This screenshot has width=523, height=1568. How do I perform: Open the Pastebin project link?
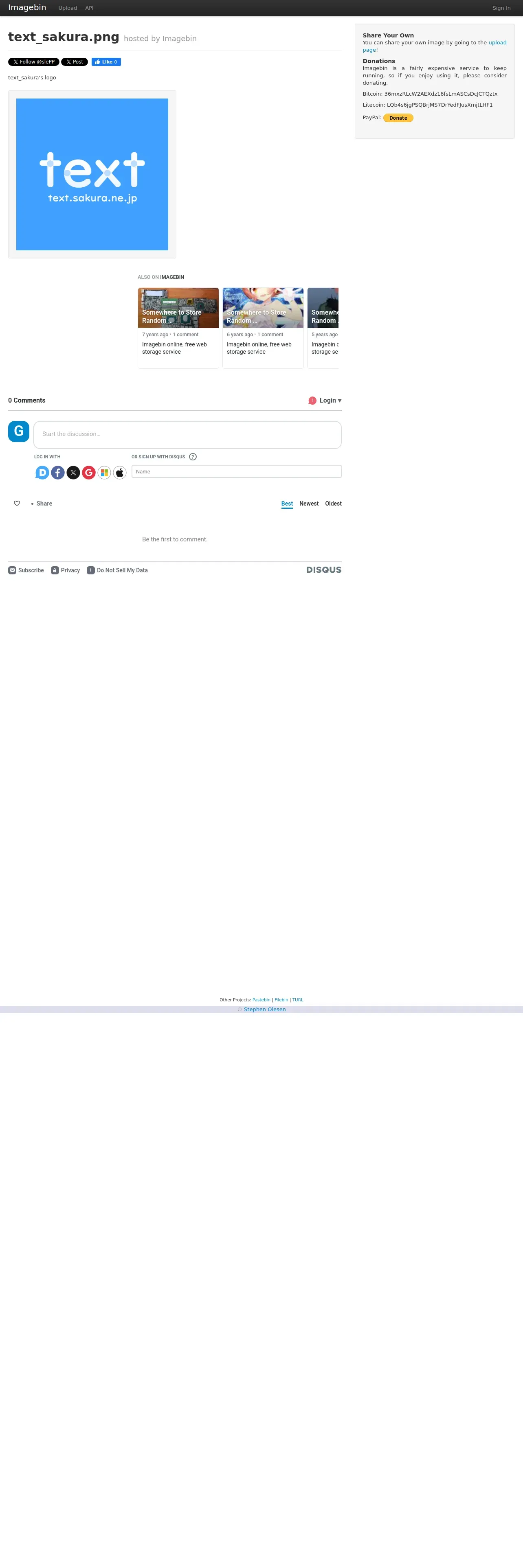[x=261, y=999]
